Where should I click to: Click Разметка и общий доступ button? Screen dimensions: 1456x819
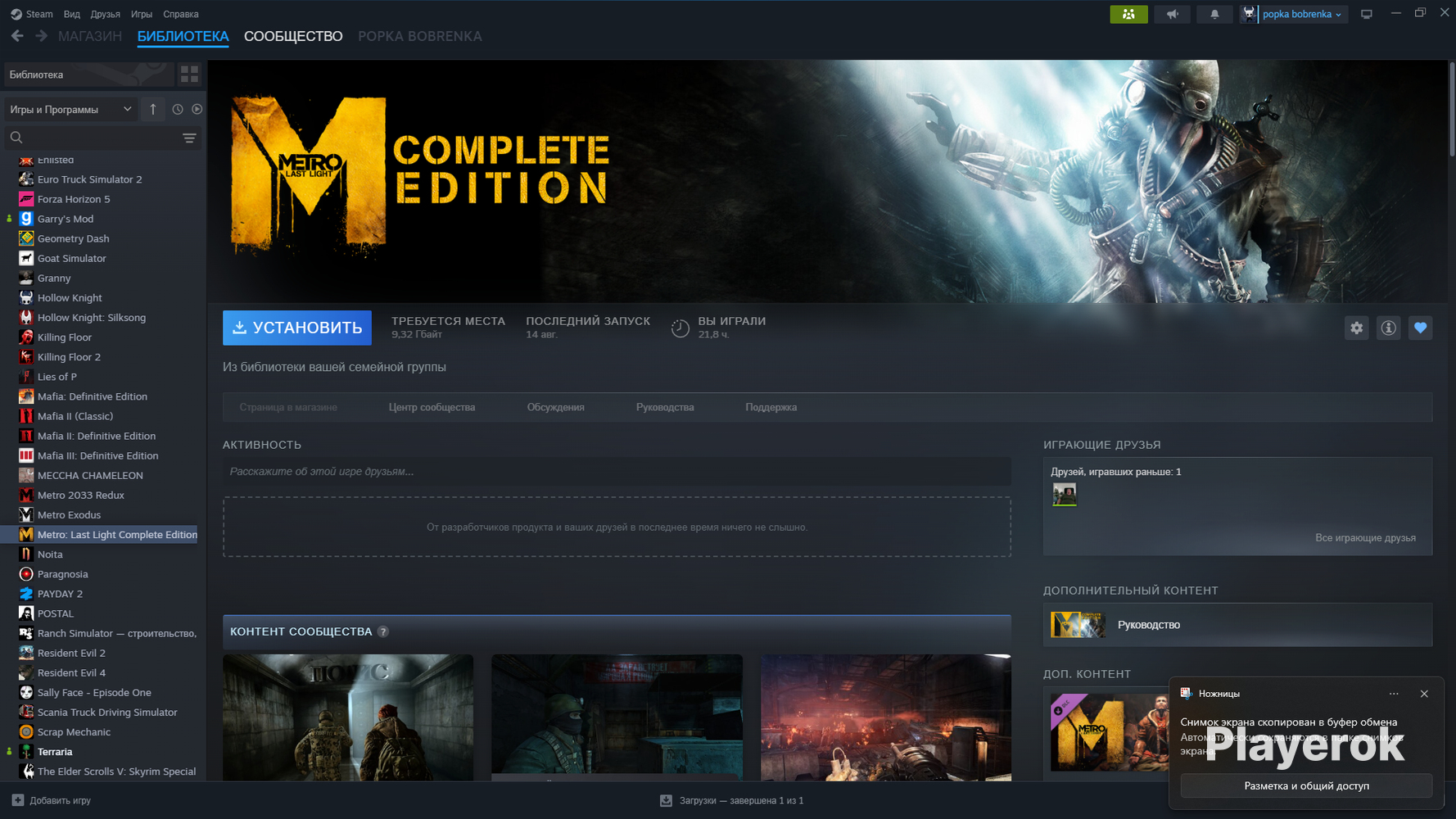click(1306, 785)
